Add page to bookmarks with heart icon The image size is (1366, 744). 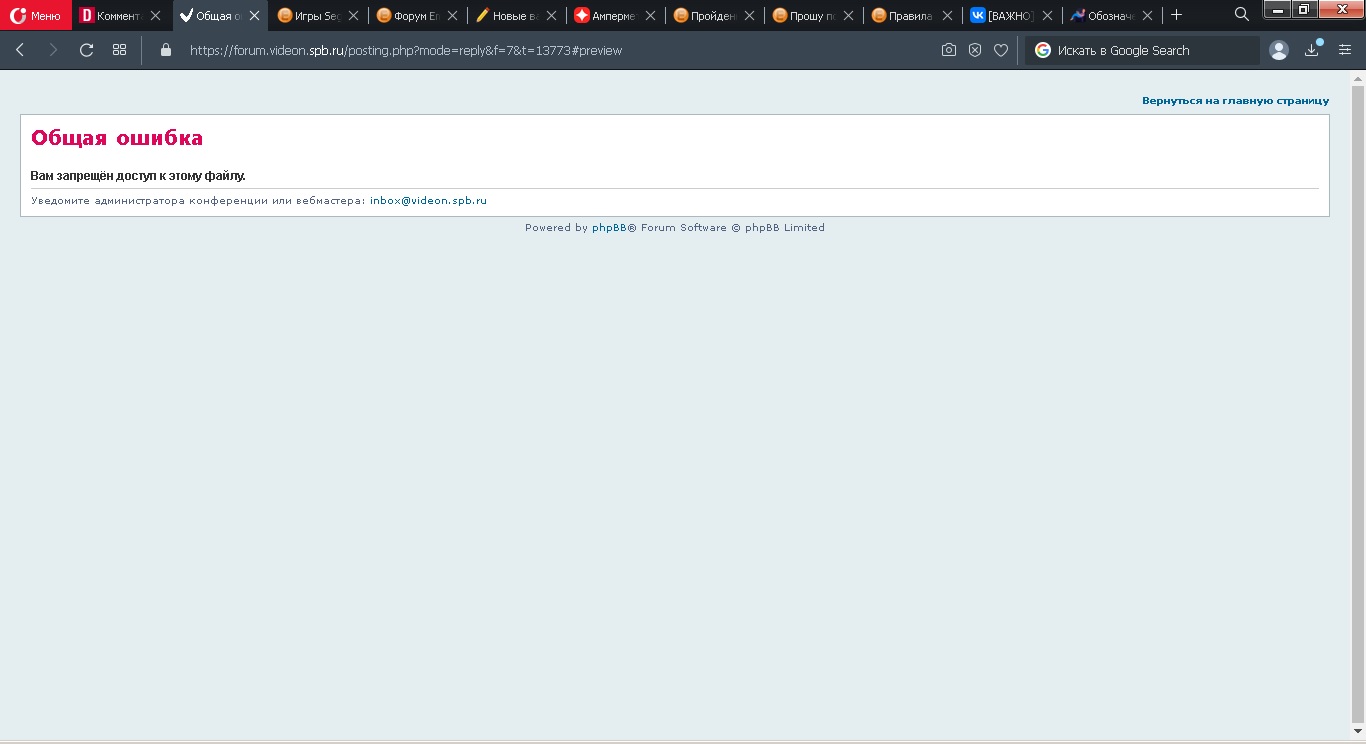pos(1001,50)
